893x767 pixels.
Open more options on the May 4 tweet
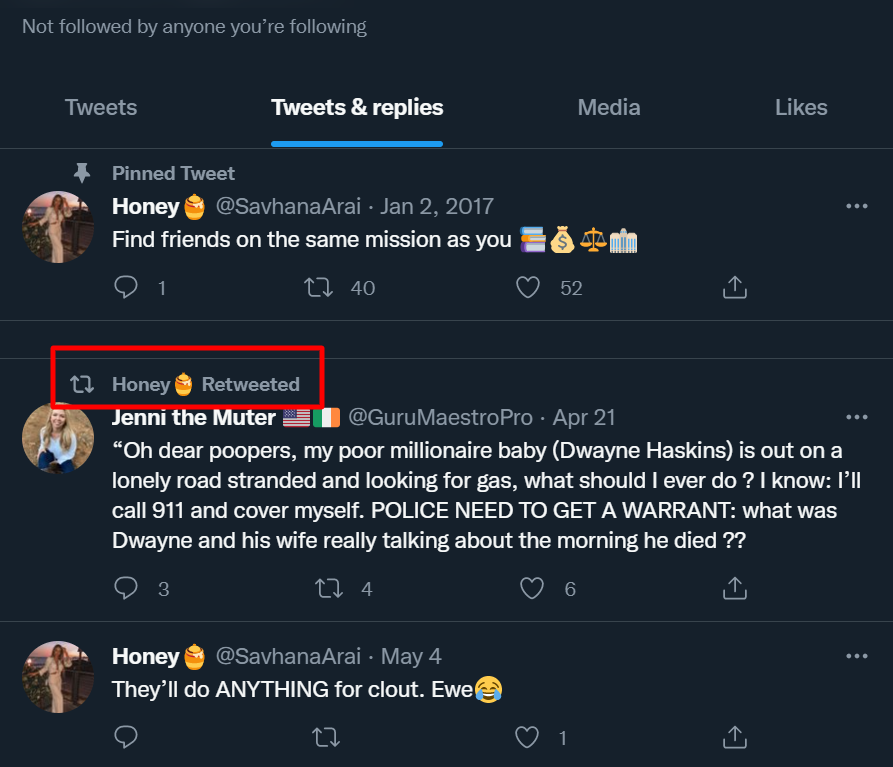857,657
